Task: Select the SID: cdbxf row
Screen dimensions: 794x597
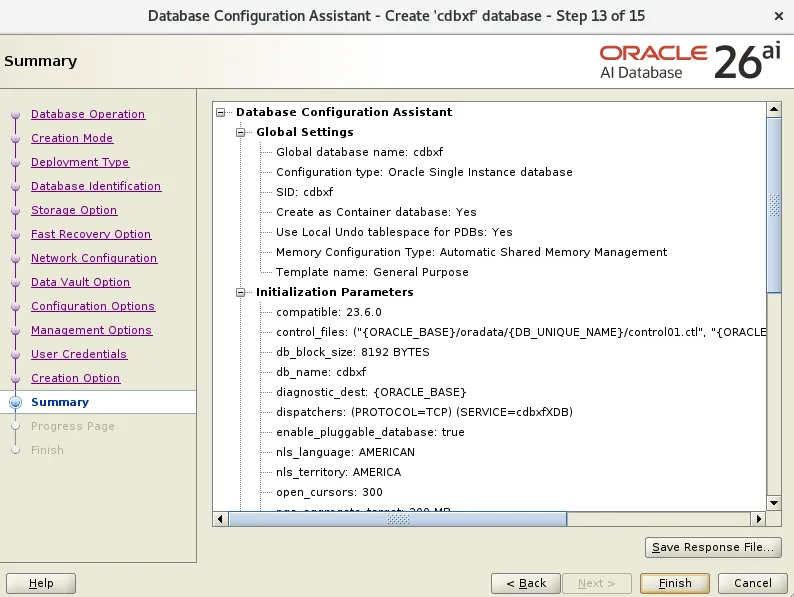Action: pos(304,192)
